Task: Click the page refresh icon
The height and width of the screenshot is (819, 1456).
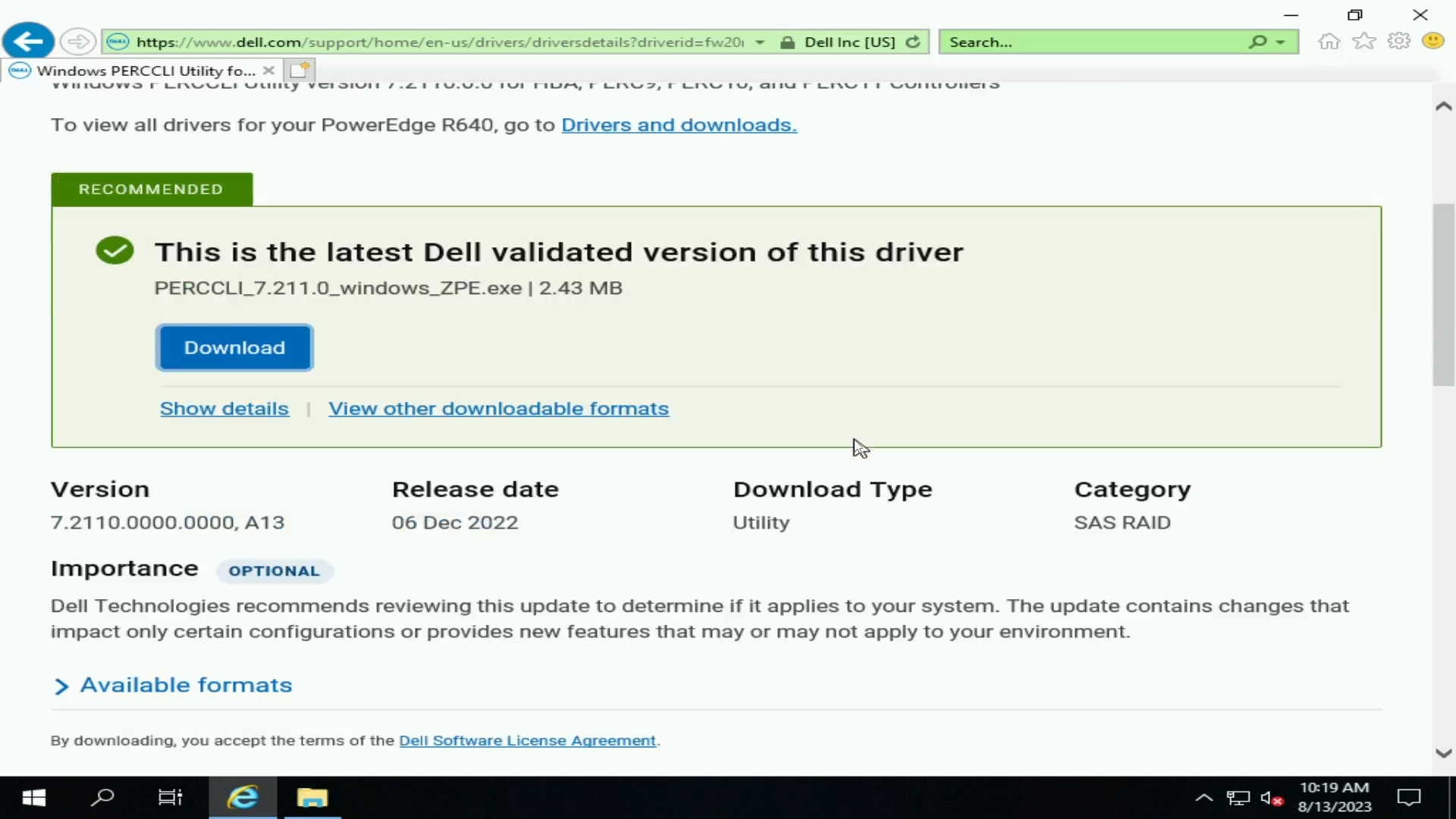Action: coord(915,42)
